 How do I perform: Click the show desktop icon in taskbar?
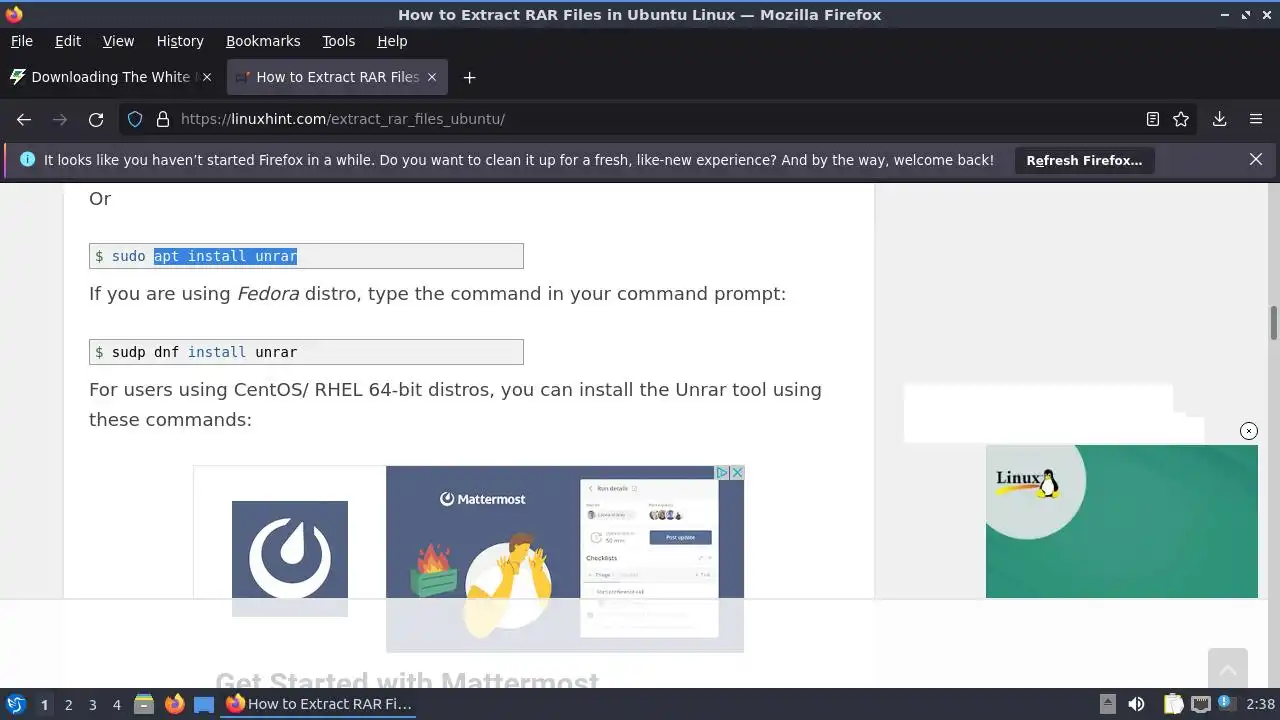tap(204, 704)
